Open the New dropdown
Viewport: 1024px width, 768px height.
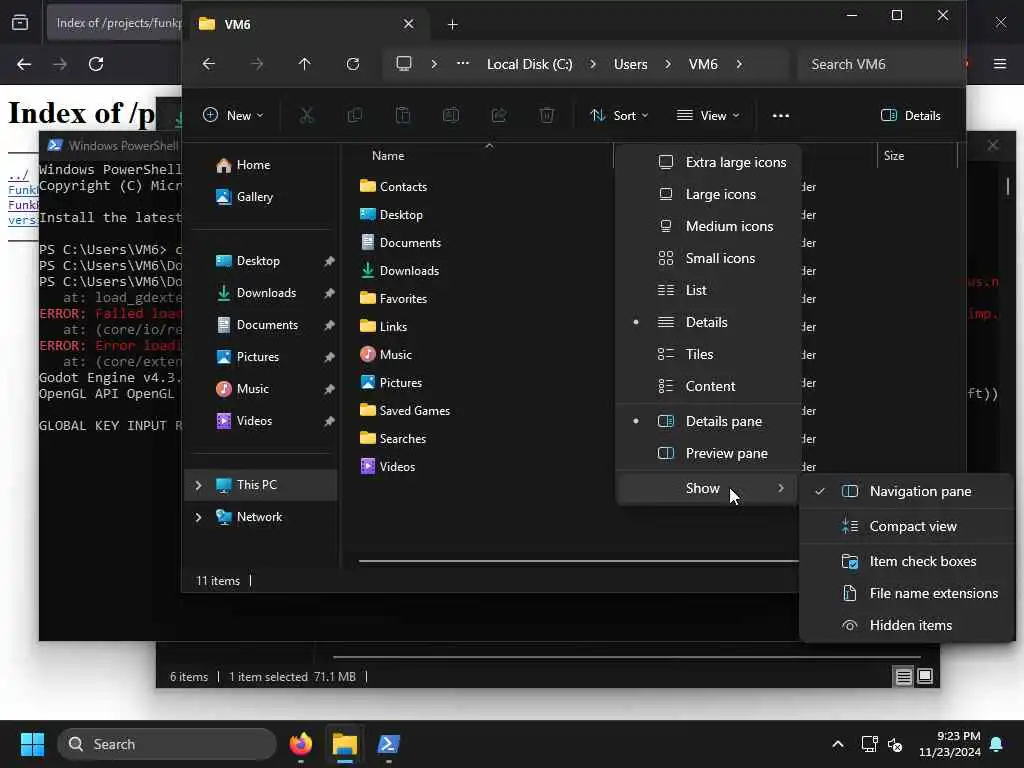(x=233, y=116)
